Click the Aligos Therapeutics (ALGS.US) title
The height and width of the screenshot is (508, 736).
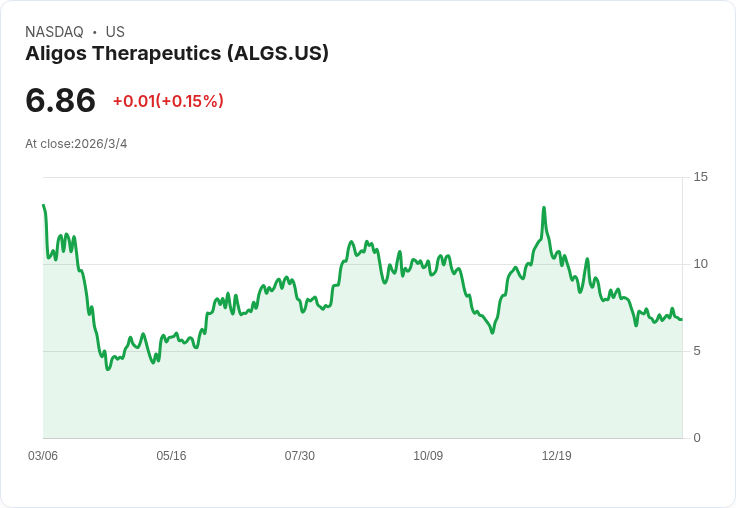pyautogui.click(x=177, y=54)
